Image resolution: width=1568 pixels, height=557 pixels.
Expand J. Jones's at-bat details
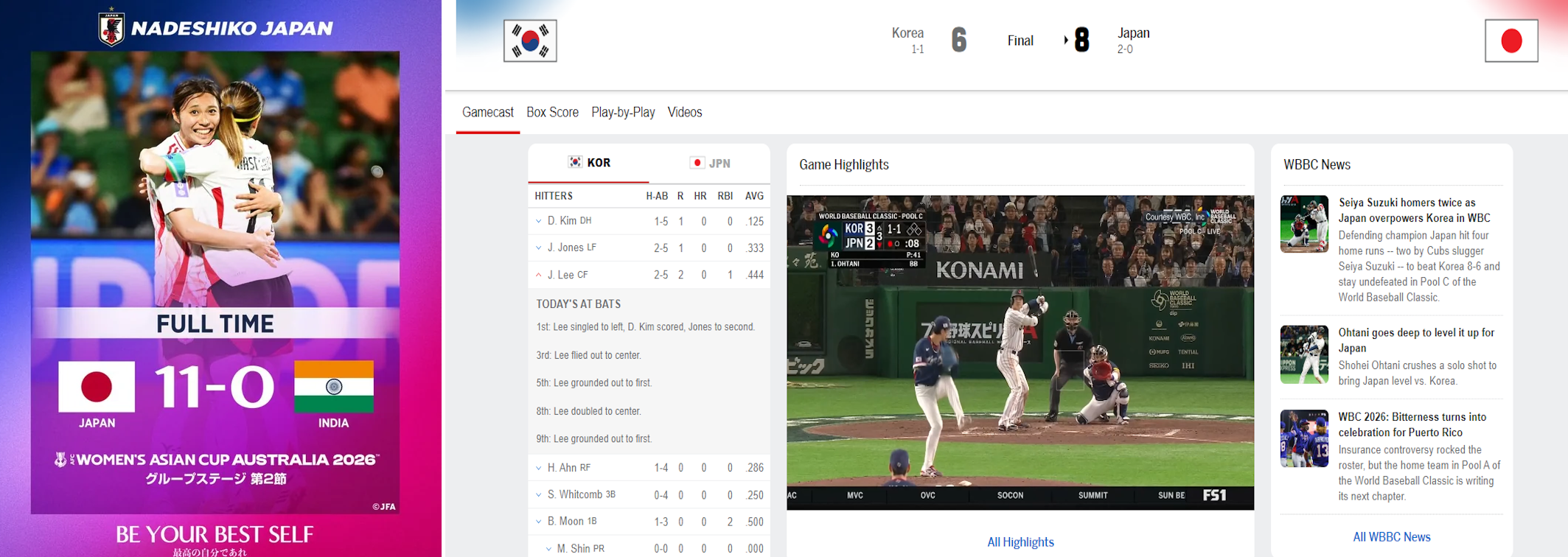pyautogui.click(x=539, y=248)
